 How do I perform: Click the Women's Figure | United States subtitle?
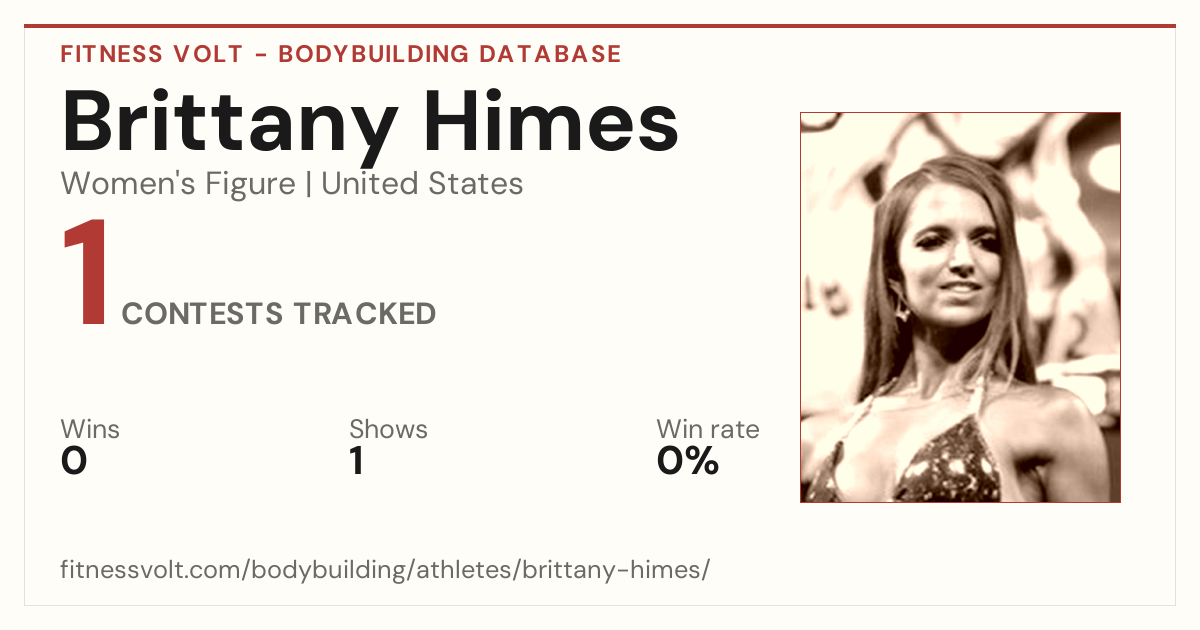click(292, 184)
